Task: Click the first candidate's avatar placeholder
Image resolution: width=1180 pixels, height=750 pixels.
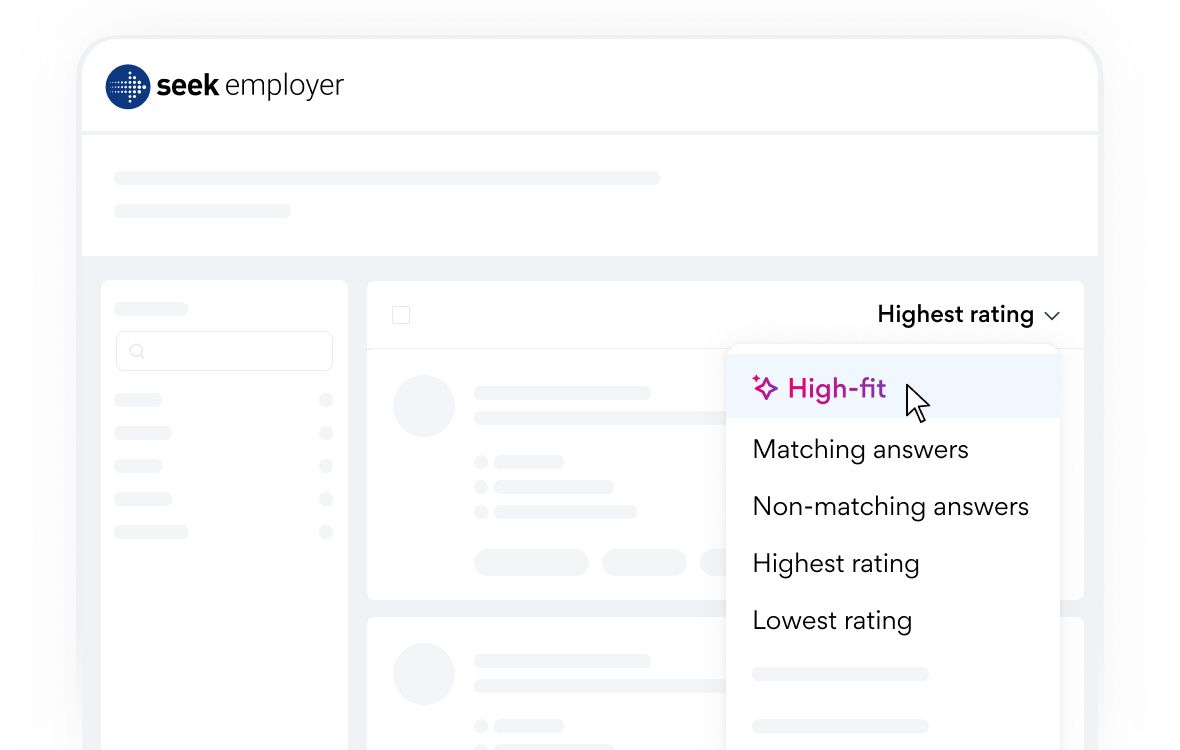Action: [424, 405]
